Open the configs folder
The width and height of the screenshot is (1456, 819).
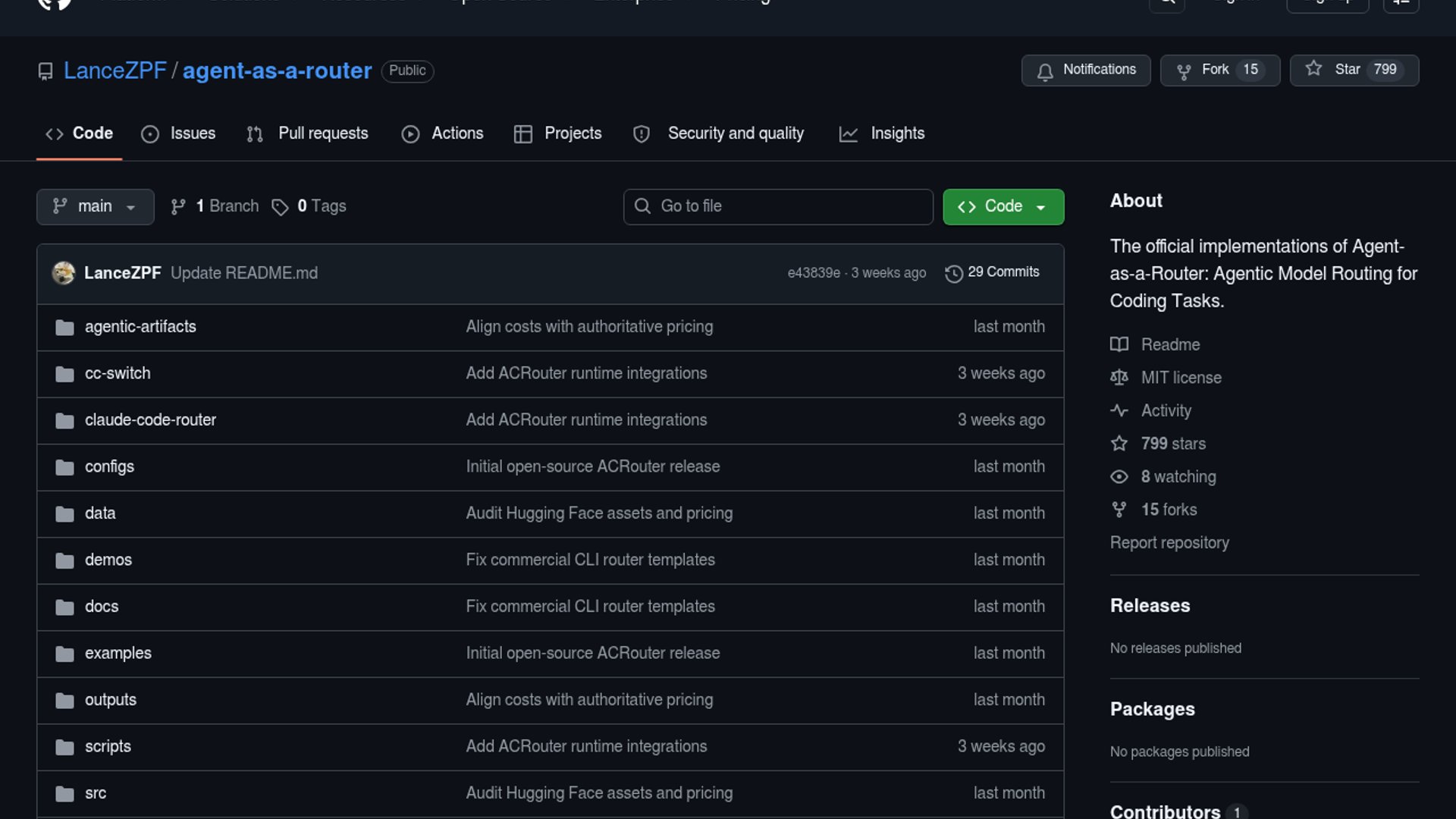[109, 466]
